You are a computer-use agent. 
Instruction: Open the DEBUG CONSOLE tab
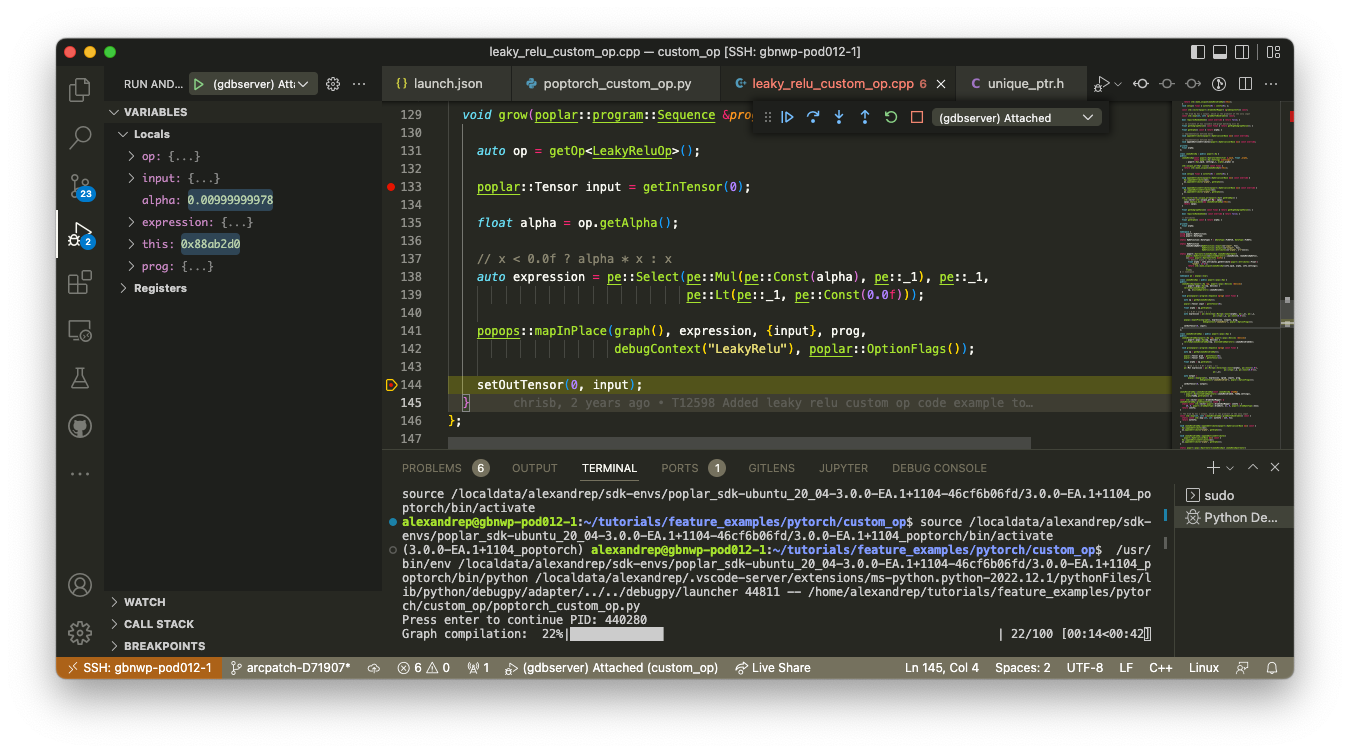coord(939,468)
